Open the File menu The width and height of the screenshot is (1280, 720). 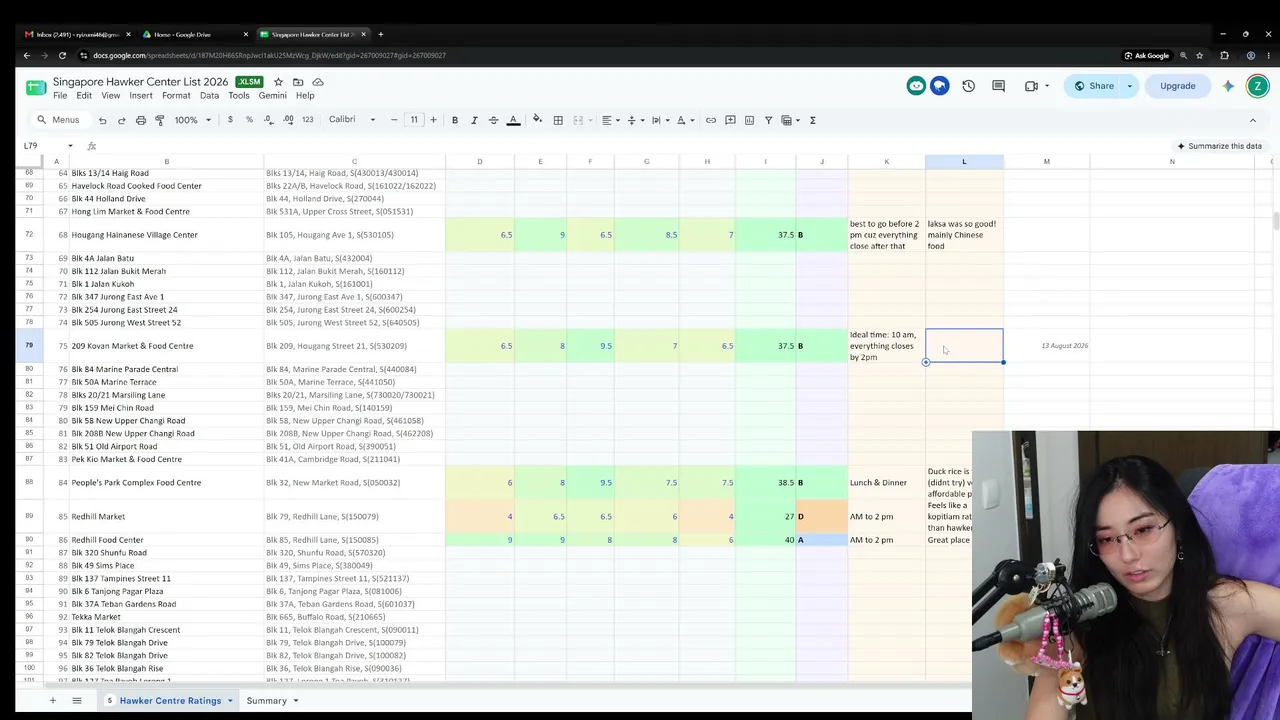[x=60, y=96]
